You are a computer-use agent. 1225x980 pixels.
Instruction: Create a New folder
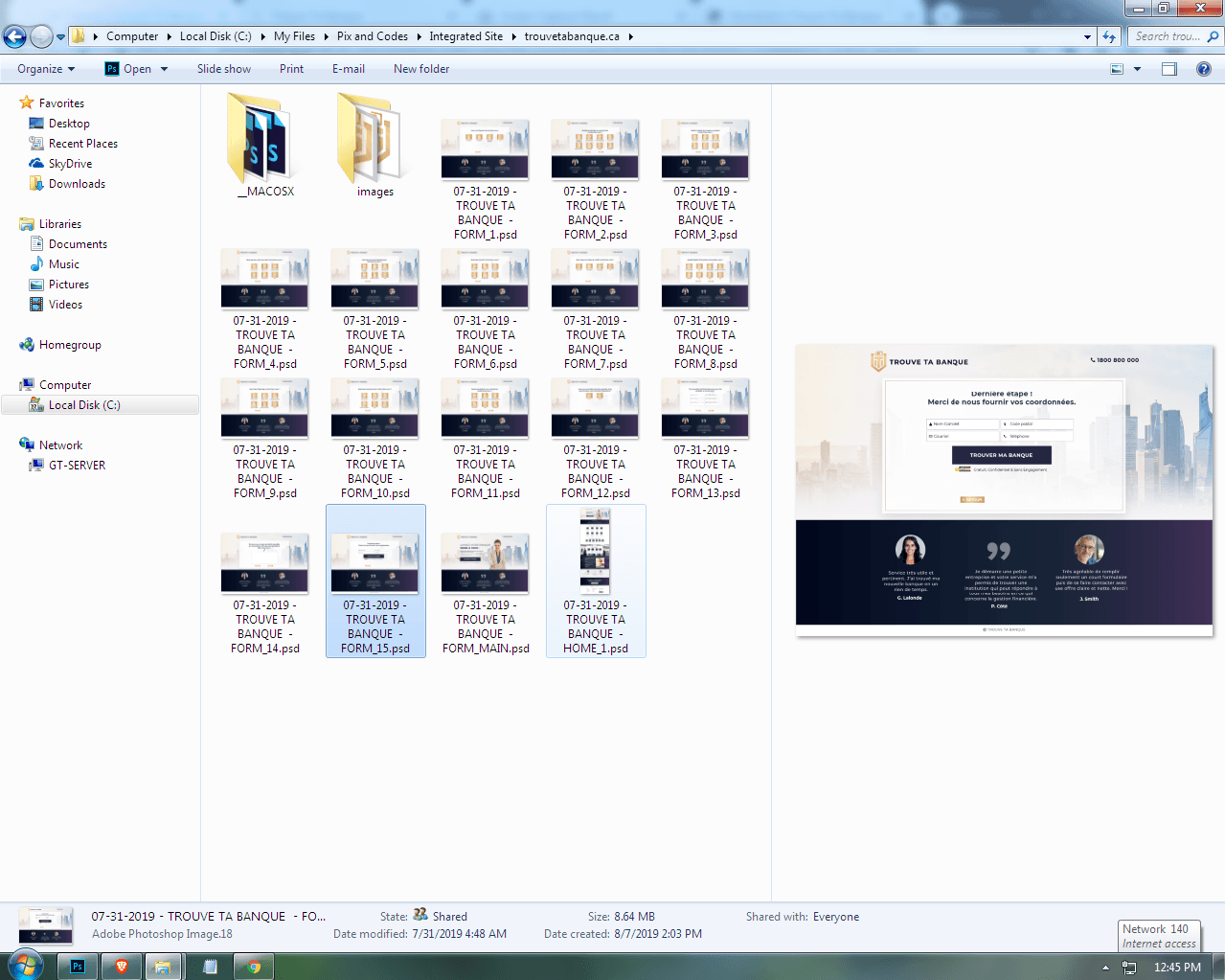(421, 69)
